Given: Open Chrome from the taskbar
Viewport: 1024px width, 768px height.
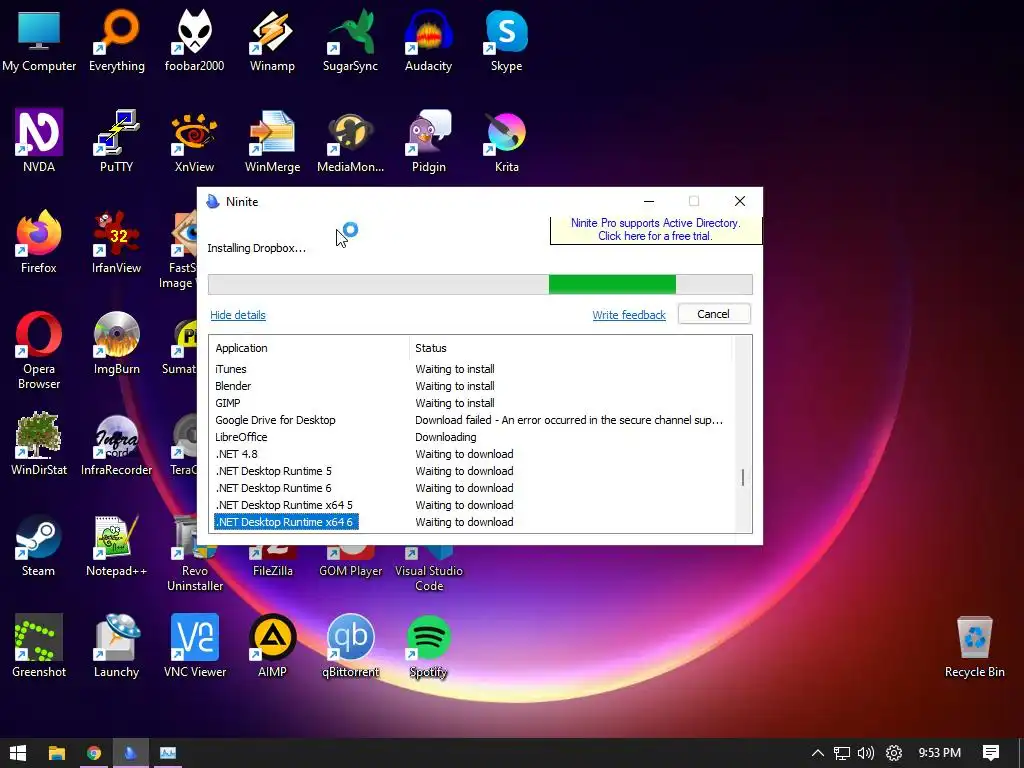Looking at the screenshot, I should [93, 753].
